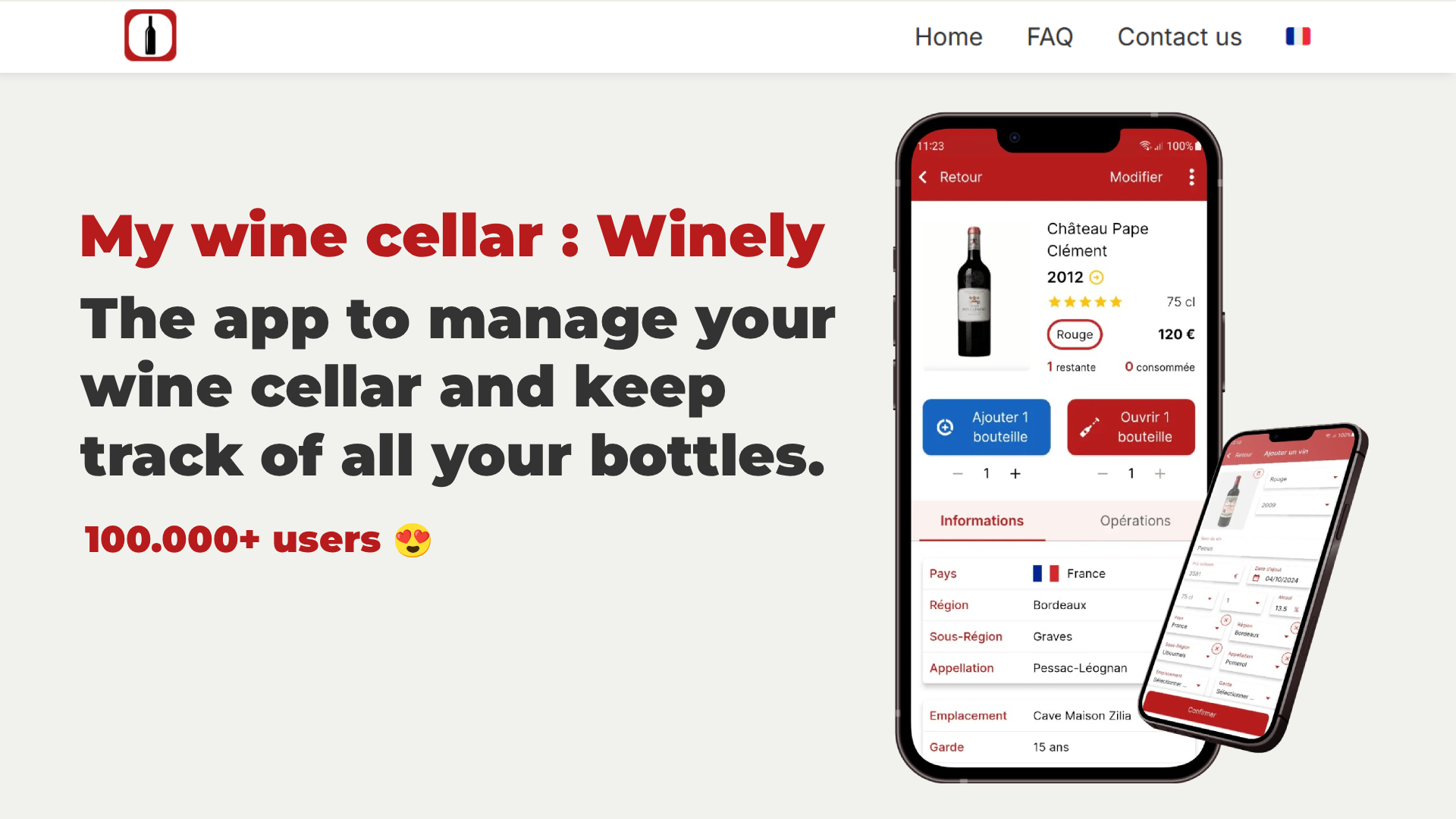Screen dimensions: 1456x819
Task: Open the three-dot overflow menu
Action: (x=1191, y=177)
